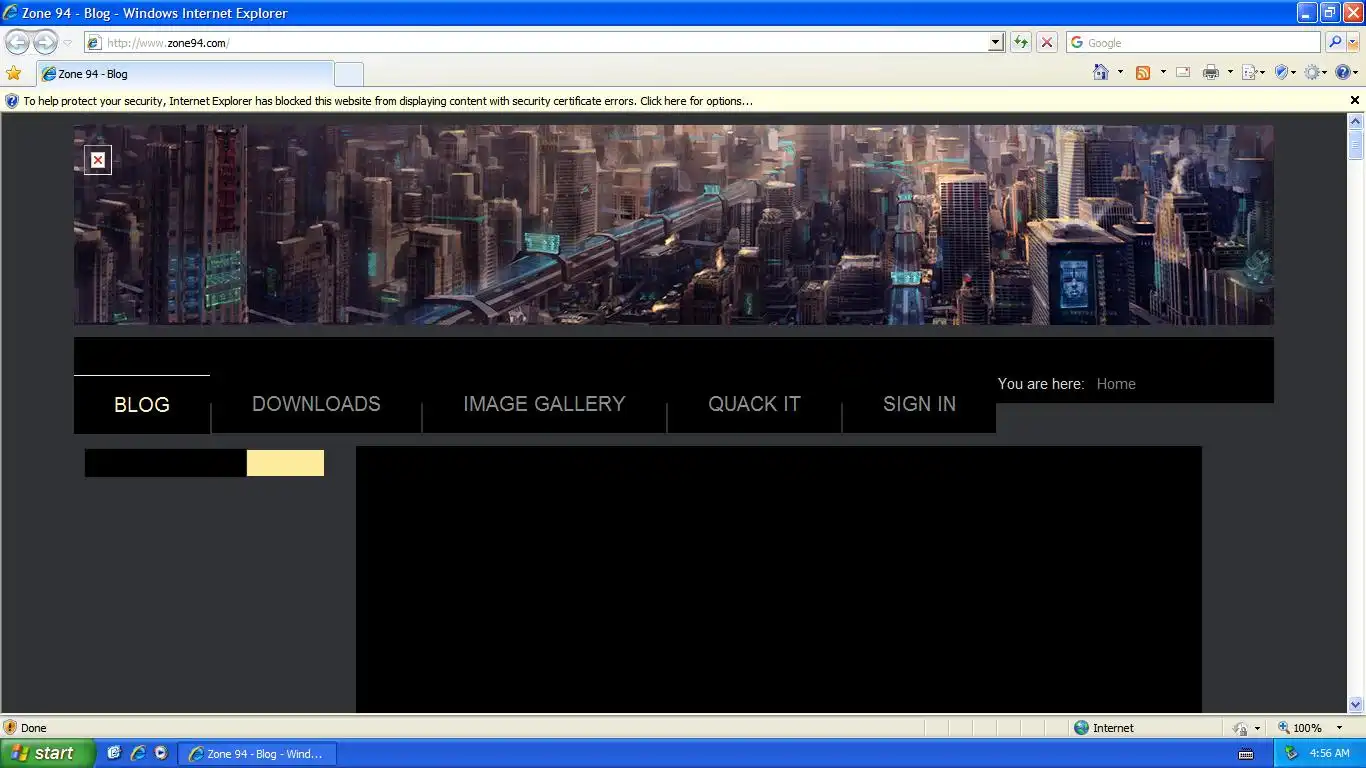Click the Forward navigation arrow
Screen dimensions: 1366x768
[x=45, y=42]
